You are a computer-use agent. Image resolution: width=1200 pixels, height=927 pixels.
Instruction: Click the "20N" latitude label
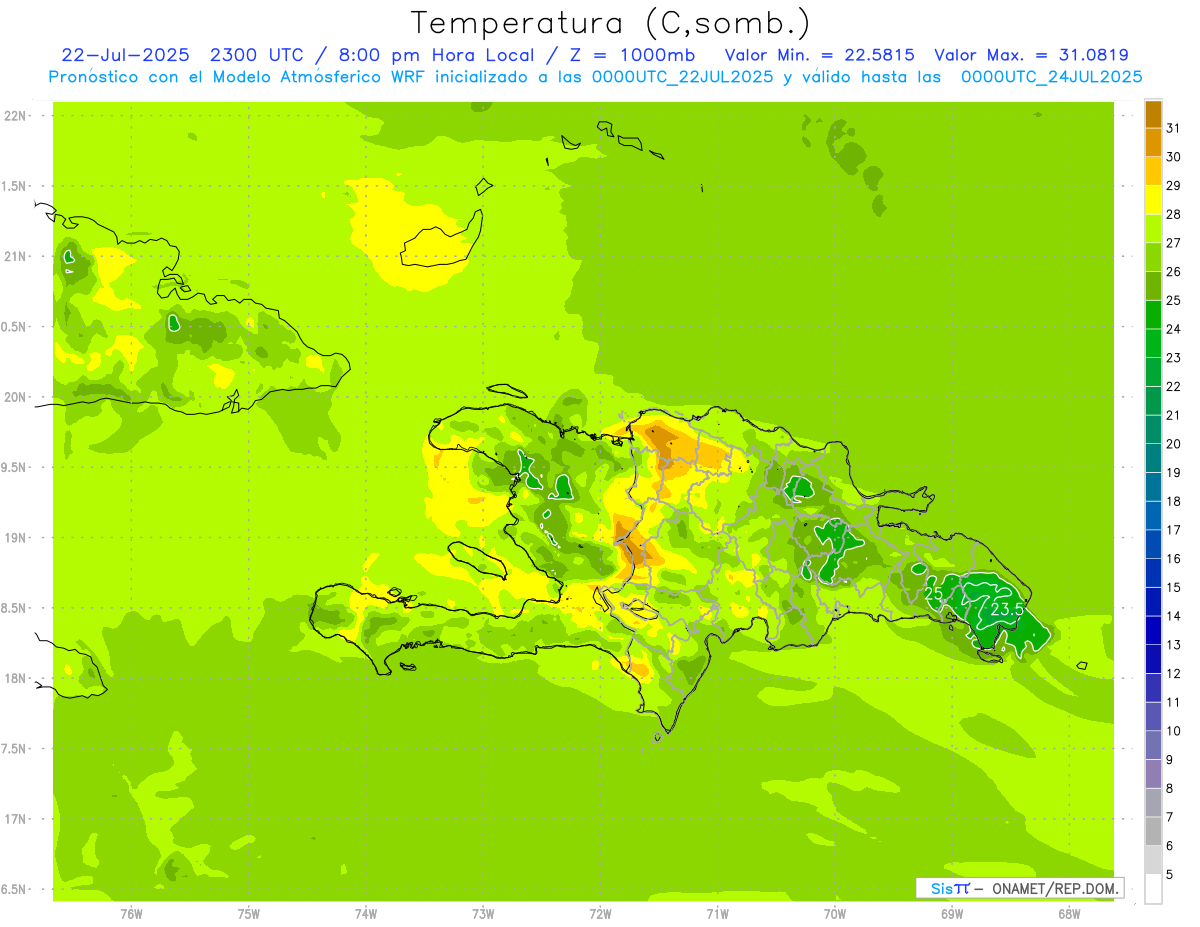pos(14,397)
